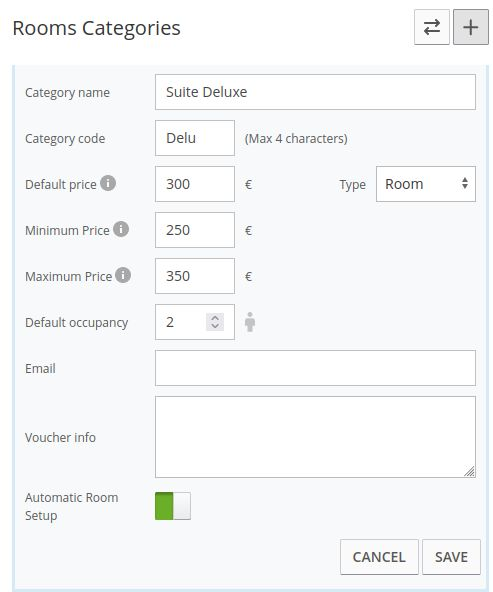Focus the Category code field
The image size is (493, 592).
(195, 138)
